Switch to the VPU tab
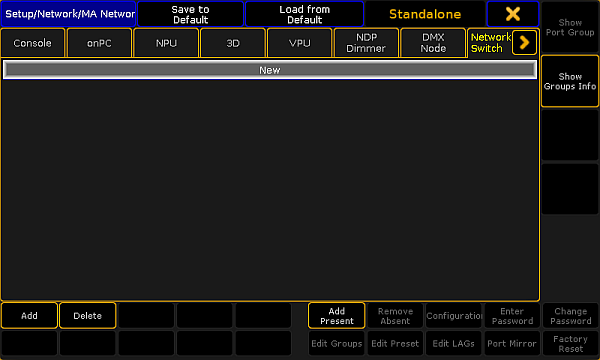600x360 pixels. coord(300,43)
